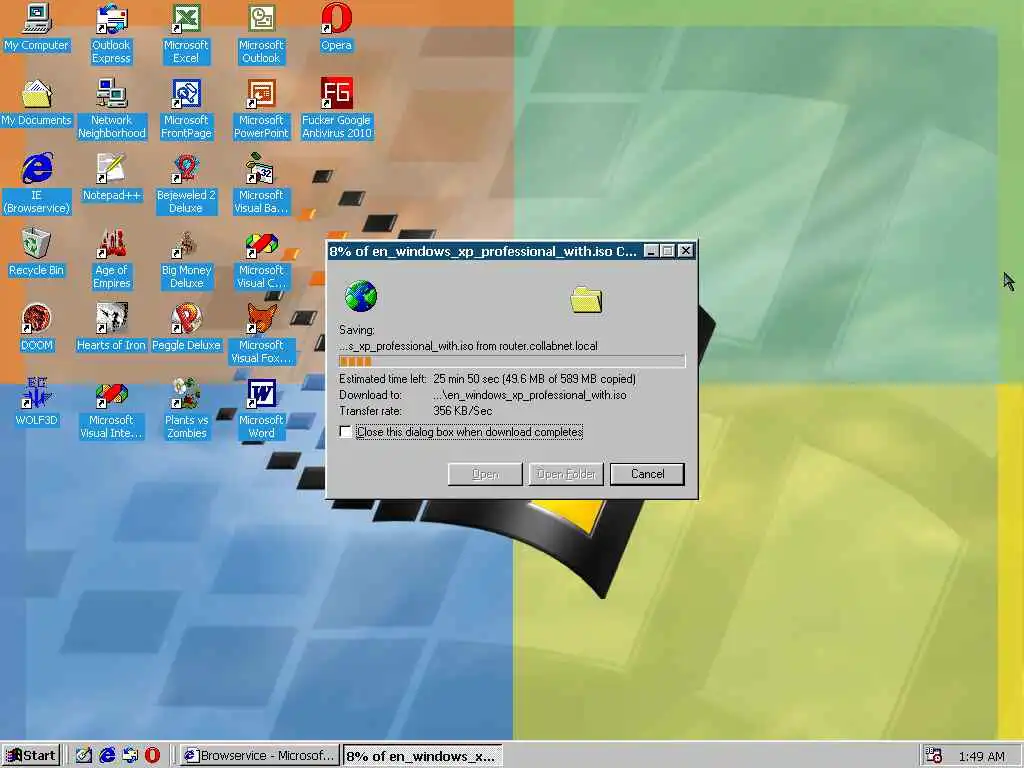Click the 356 KB/Sec transfer rate value
The width and height of the screenshot is (1024, 768).
[x=462, y=411]
